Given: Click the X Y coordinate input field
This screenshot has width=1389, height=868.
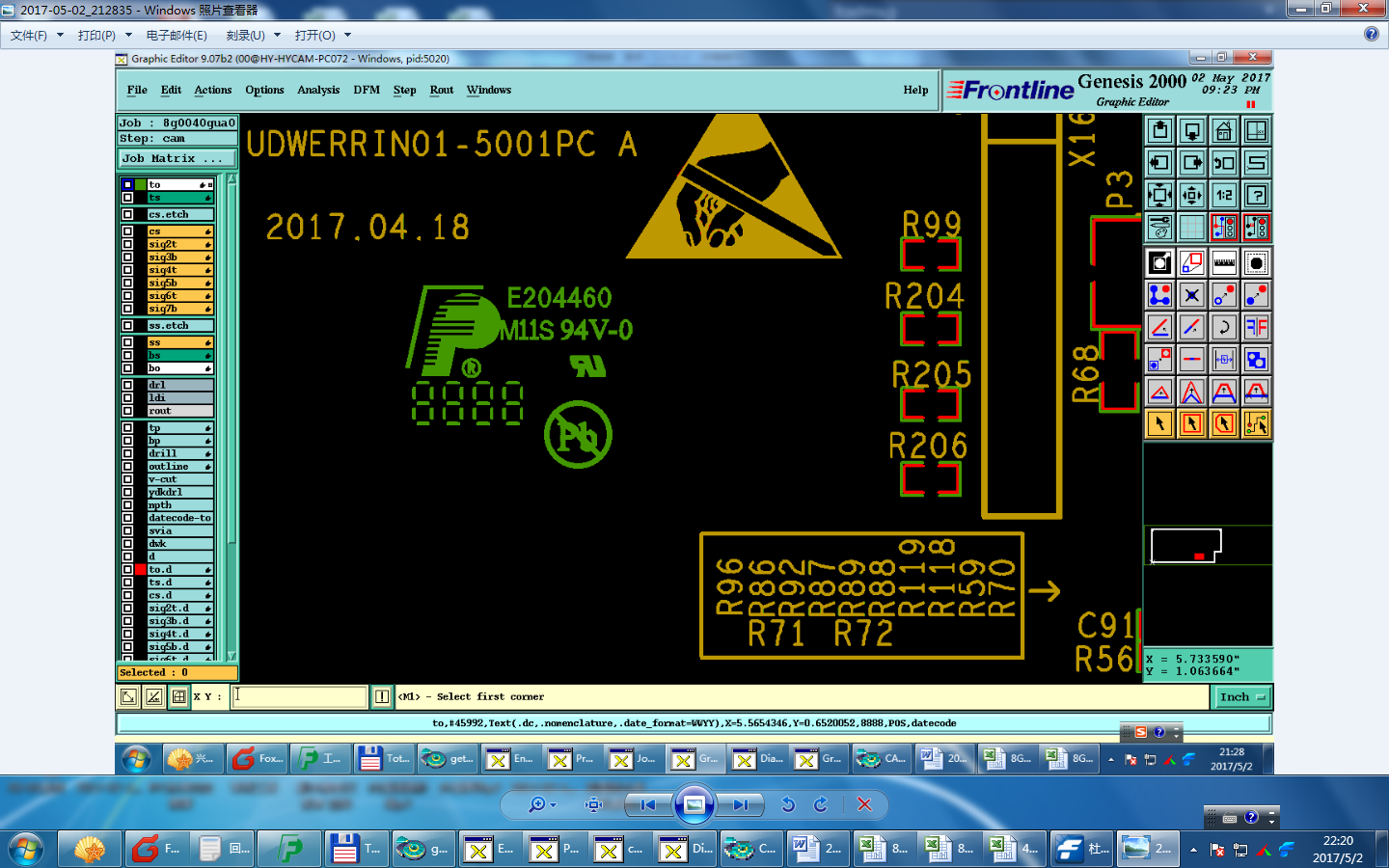Looking at the screenshot, I should click(x=299, y=696).
